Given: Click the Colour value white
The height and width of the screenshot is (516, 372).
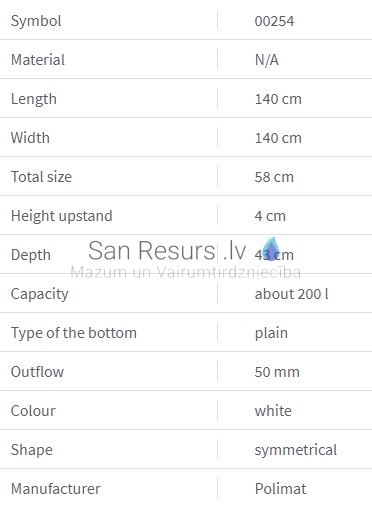Looking at the screenshot, I should (273, 411).
